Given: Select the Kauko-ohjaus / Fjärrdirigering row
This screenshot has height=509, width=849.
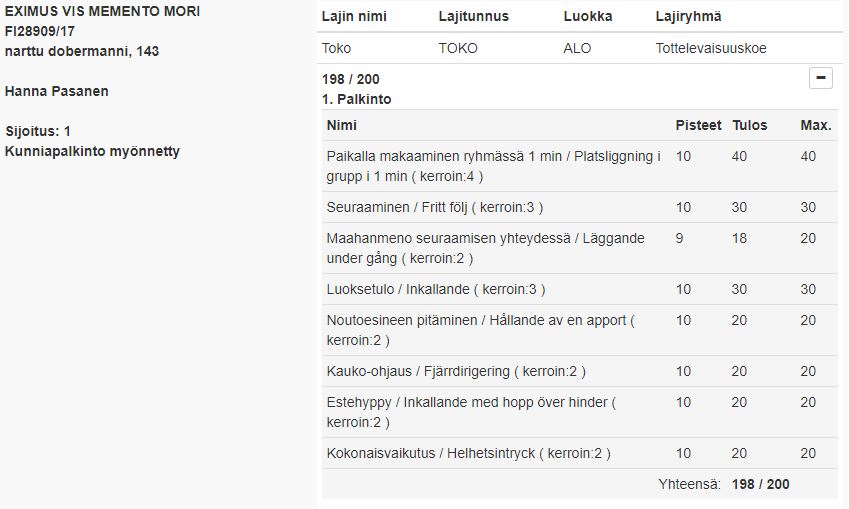Looking at the screenshot, I should click(580, 371).
